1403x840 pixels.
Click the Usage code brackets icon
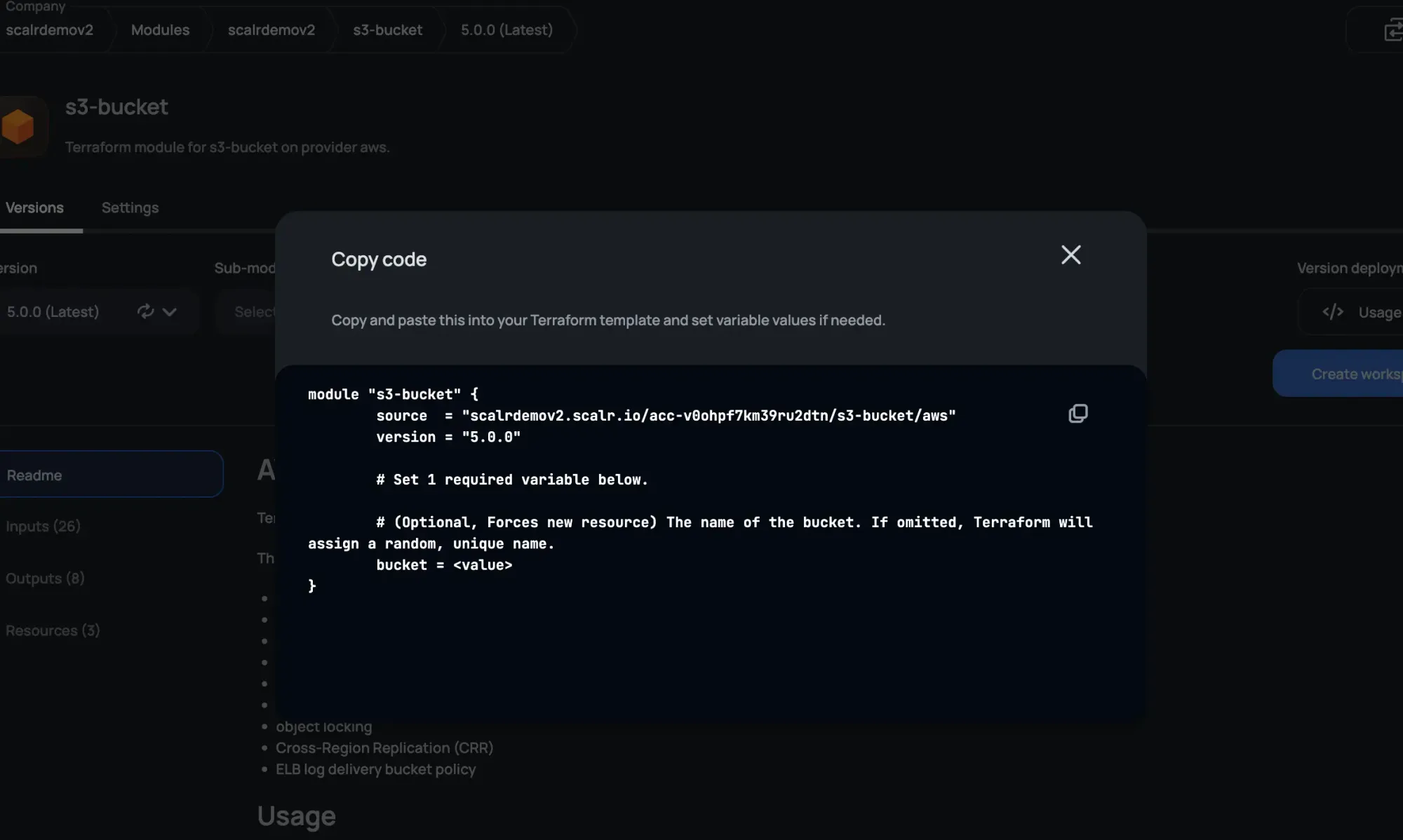point(1332,312)
